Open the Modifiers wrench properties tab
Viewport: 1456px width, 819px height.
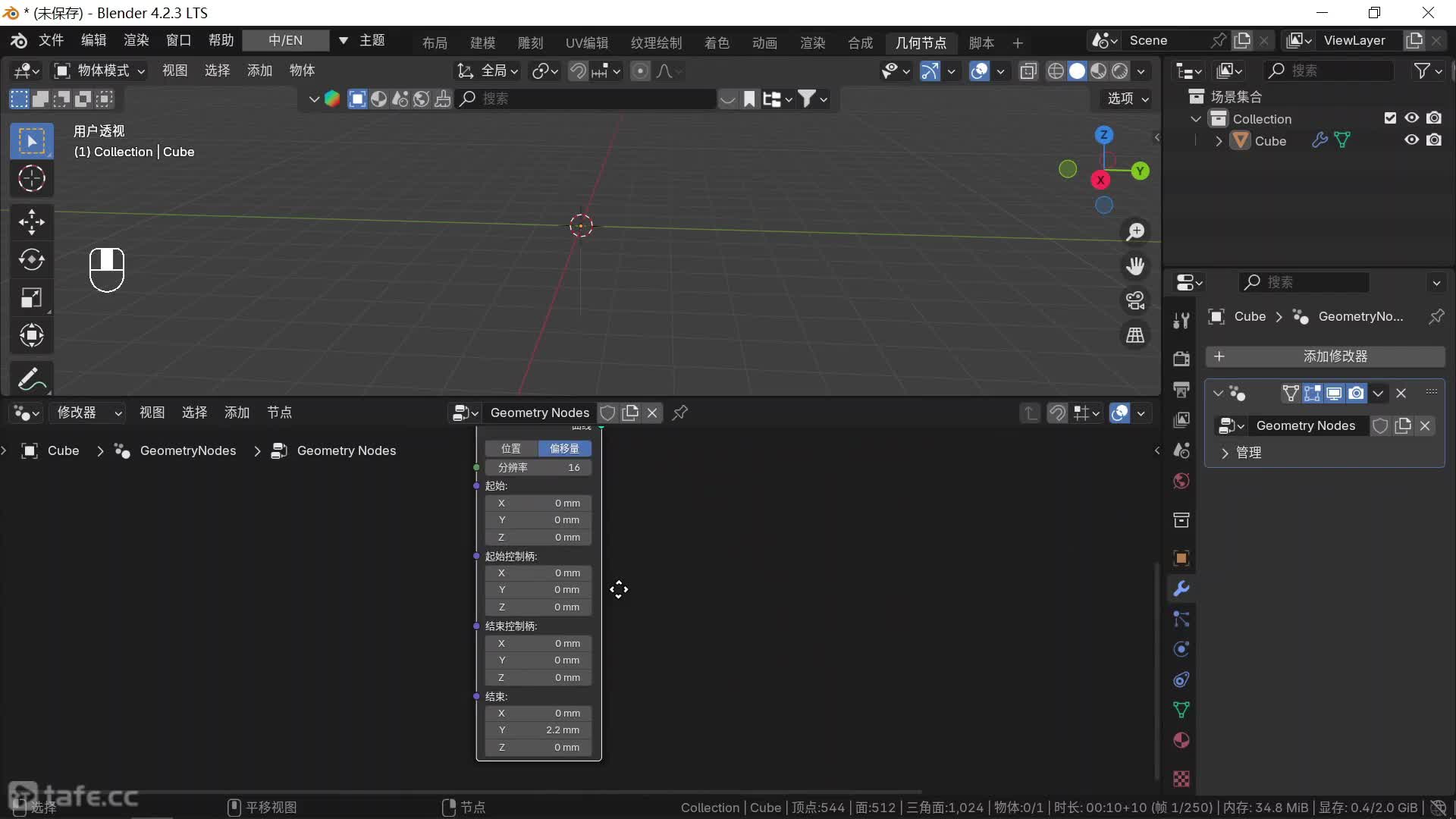1181,588
